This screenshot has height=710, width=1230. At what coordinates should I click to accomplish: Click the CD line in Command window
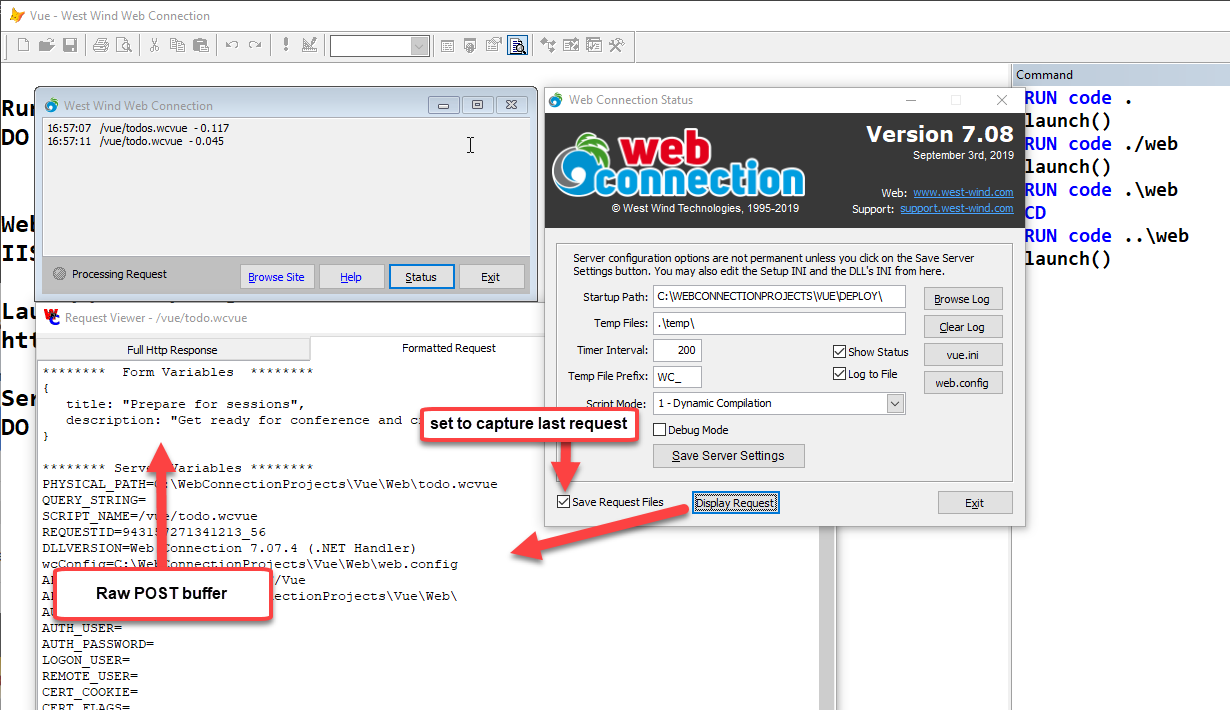pyautogui.click(x=1035, y=213)
